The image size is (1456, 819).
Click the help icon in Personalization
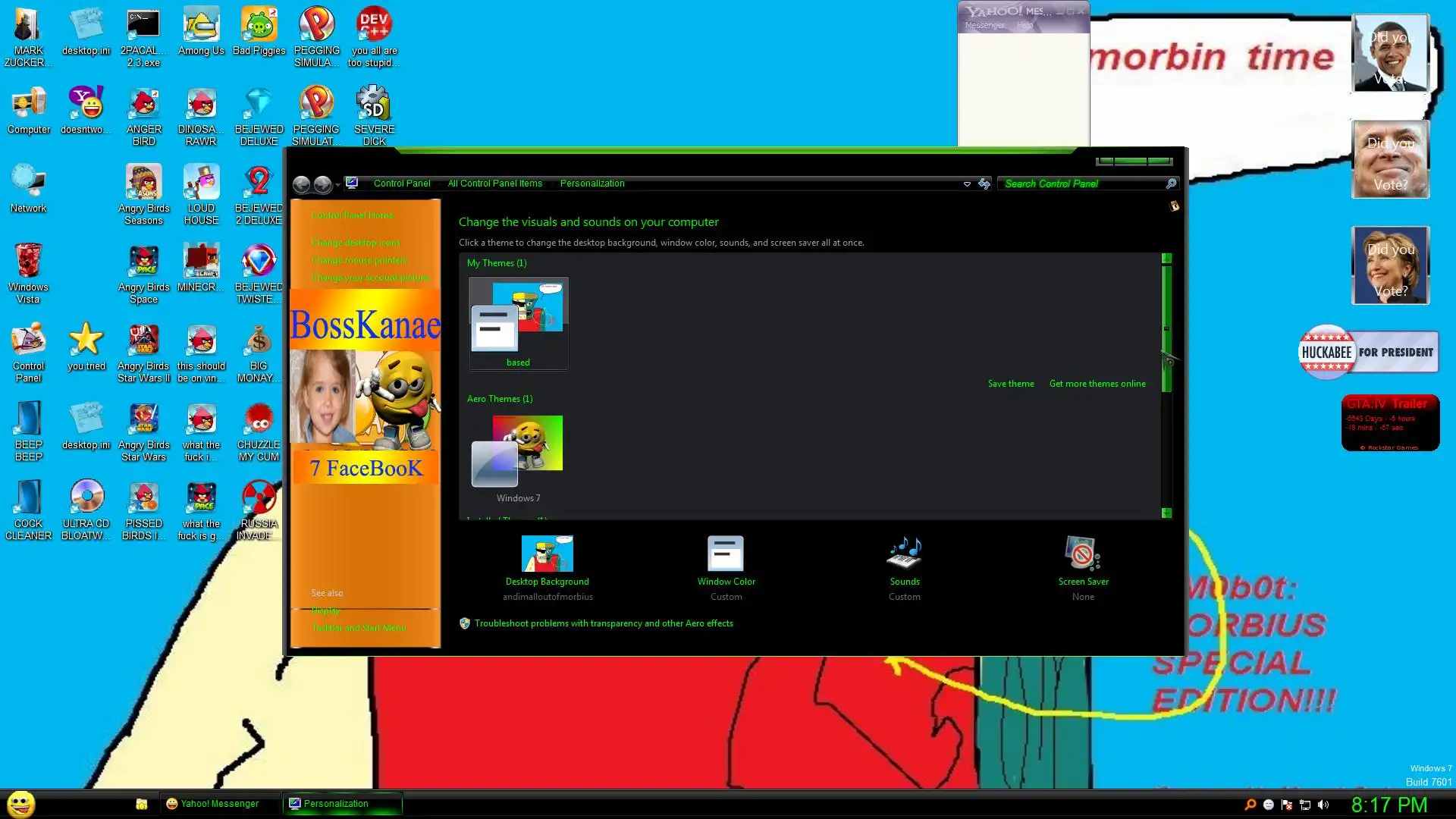(1174, 206)
